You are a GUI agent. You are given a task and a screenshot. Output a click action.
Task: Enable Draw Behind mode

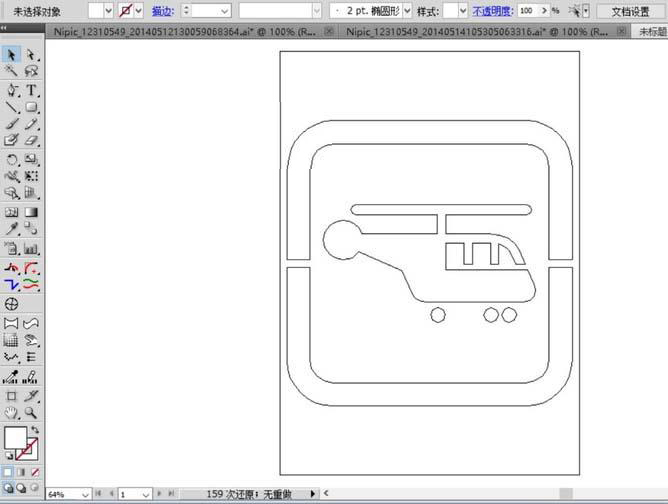(x=21, y=487)
